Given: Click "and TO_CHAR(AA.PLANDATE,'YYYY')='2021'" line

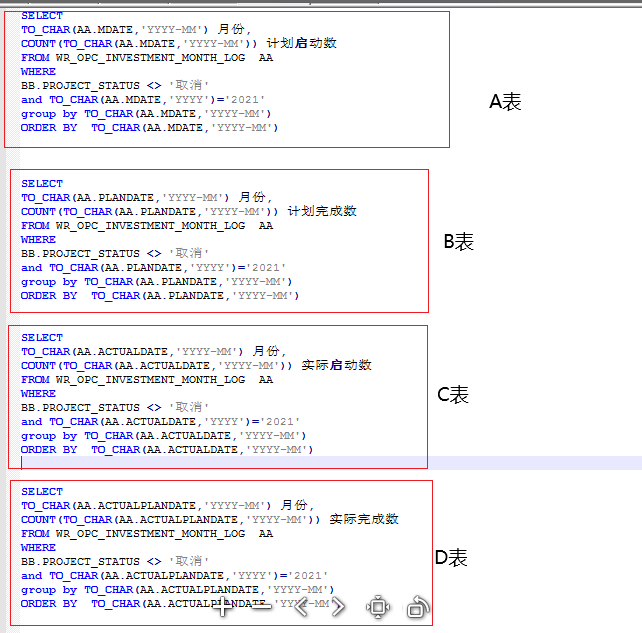Looking at the screenshot, I should [x=154, y=267].
